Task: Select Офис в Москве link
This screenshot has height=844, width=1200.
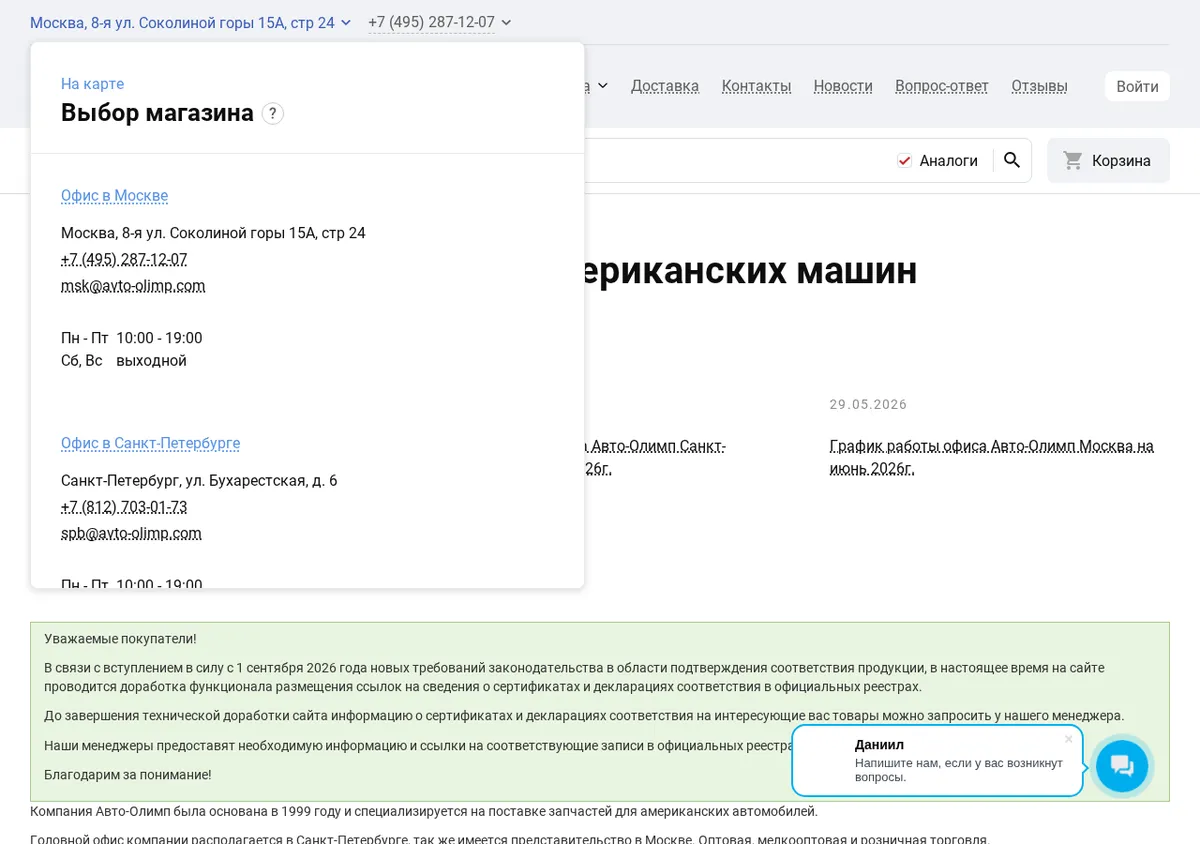Action: (114, 196)
